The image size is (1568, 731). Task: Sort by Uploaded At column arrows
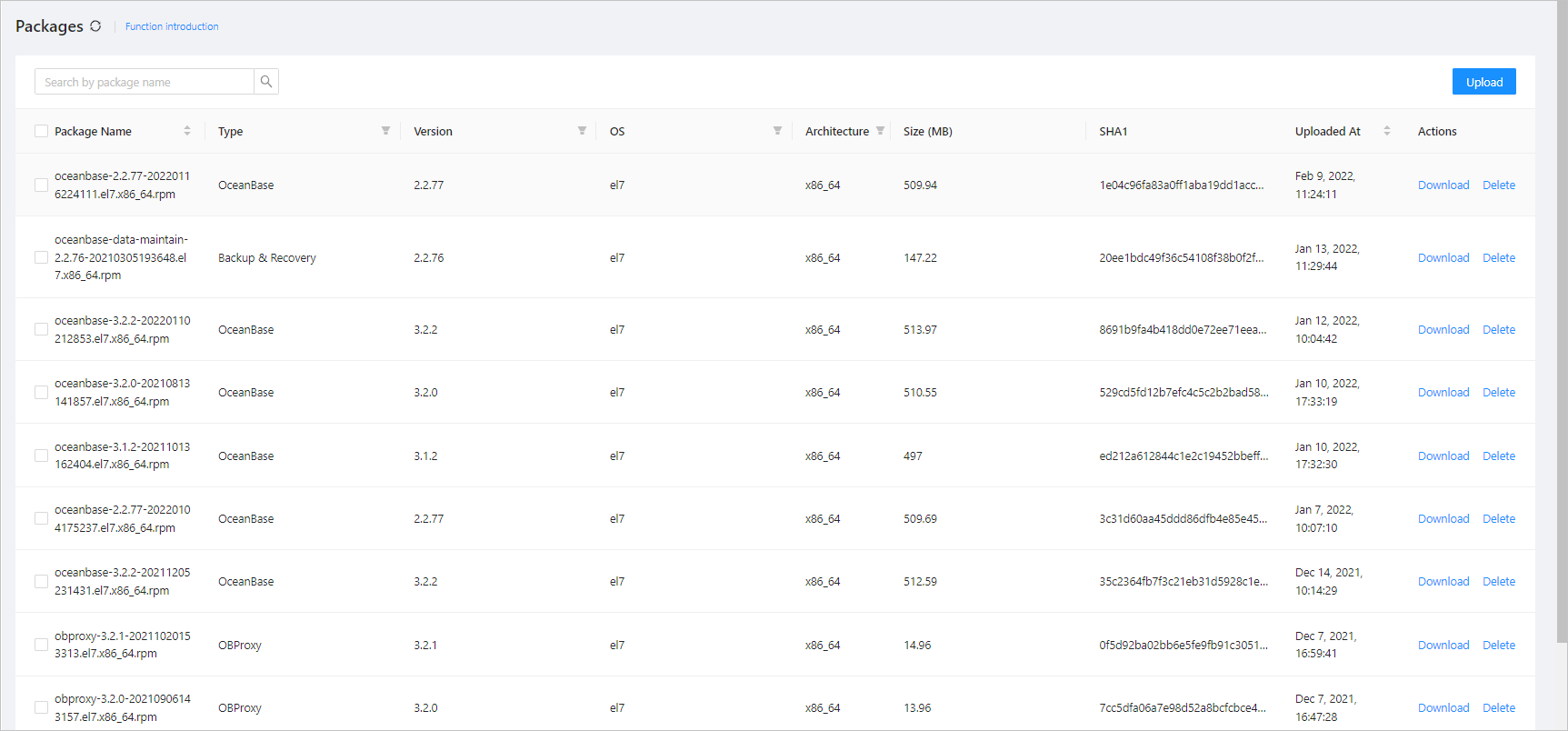point(1387,131)
